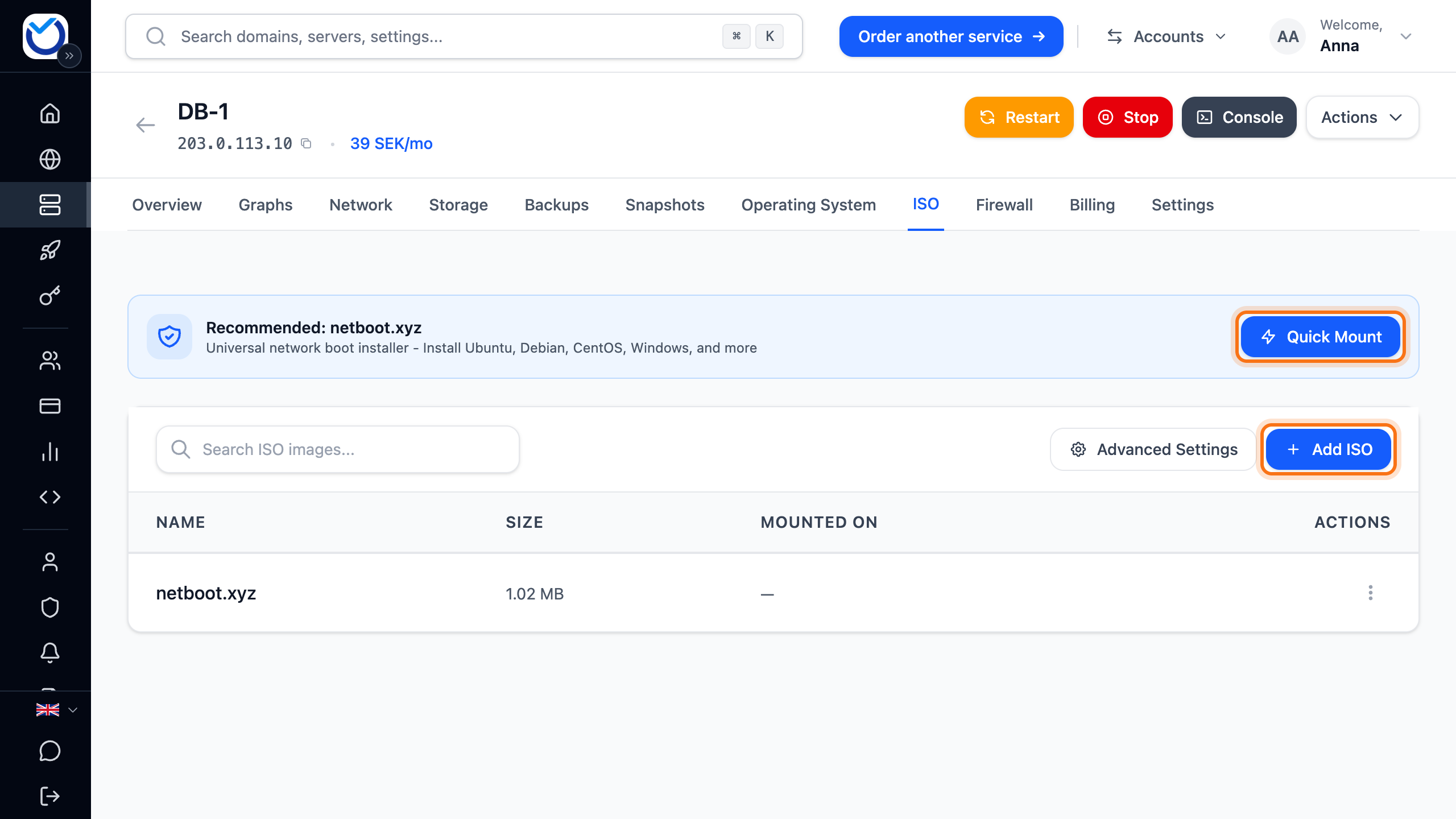Viewport: 1456px width, 819px height.
Task: Open the Console button
Action: tap(1239, 117)
